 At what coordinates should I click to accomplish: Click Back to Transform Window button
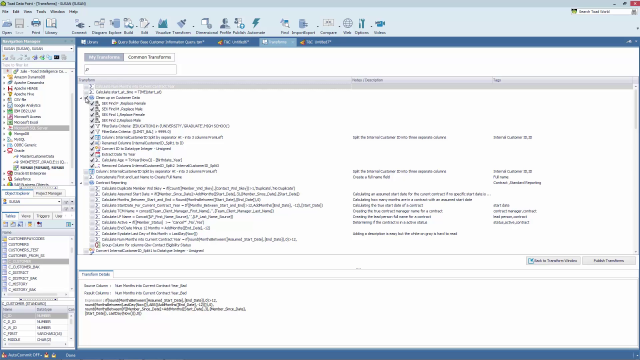[x=553, y=260]
